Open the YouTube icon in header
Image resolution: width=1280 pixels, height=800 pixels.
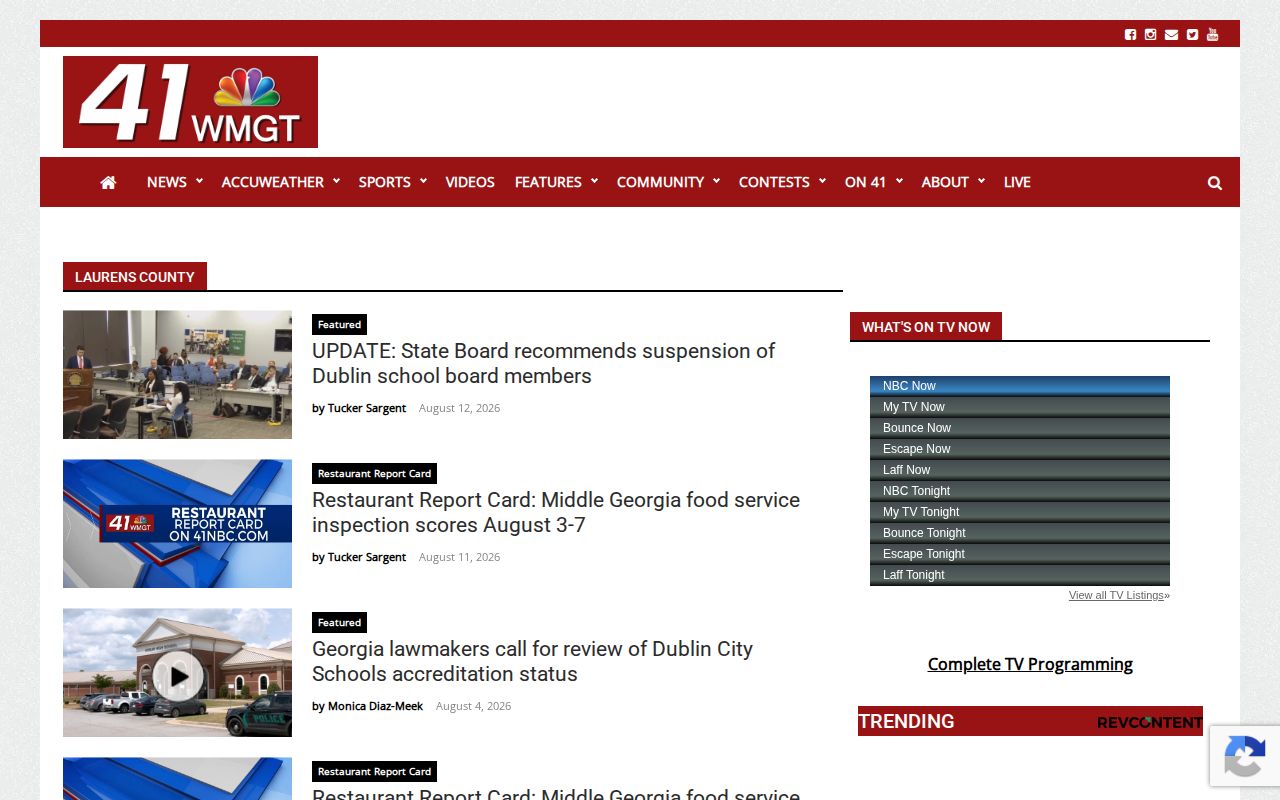(1213, 34)
